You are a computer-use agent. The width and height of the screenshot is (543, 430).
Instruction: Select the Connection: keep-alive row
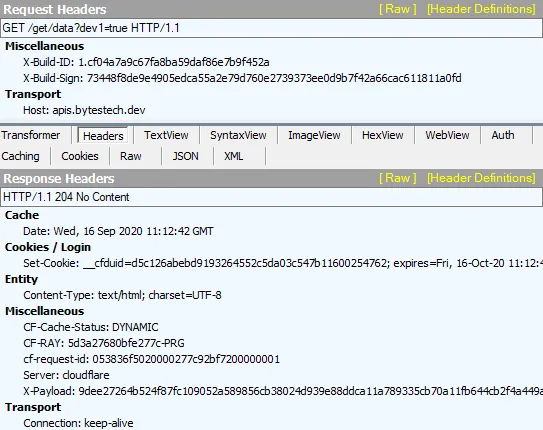coord(78,423)
